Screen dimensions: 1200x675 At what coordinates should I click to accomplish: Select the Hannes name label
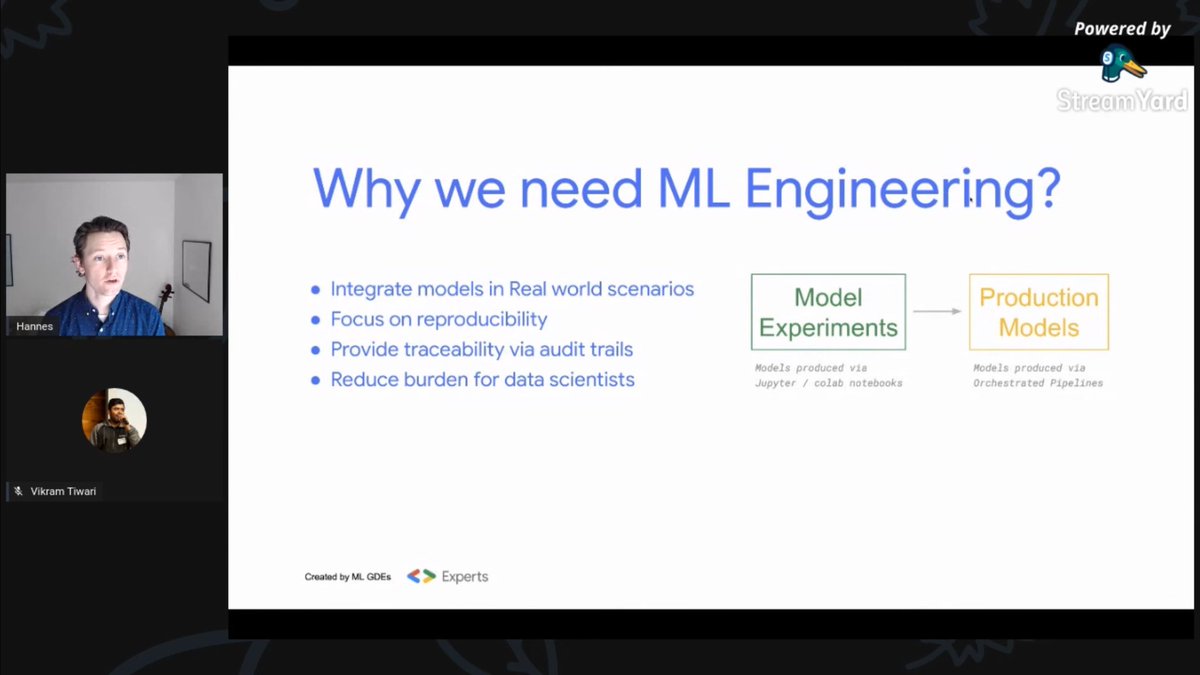(x=34, y=325)
